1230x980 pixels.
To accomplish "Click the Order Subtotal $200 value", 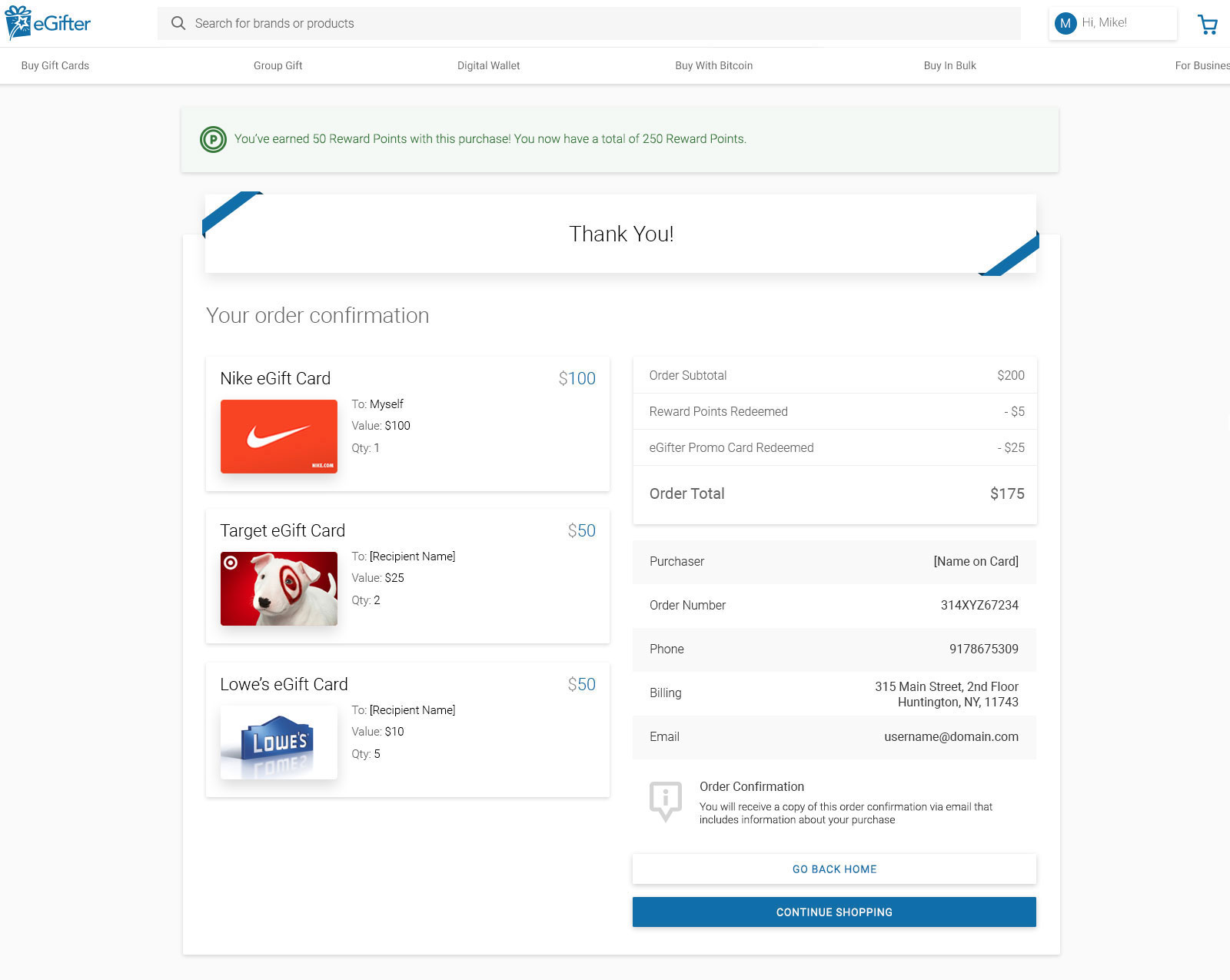I will pyautogui.click(x=1011, y=375).
